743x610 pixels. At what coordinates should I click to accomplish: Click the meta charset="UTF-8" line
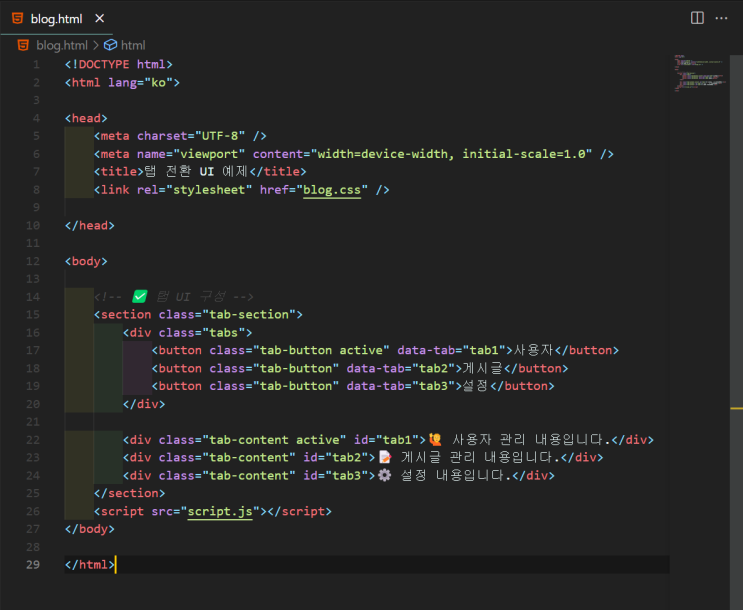click(x=180, y=136)
